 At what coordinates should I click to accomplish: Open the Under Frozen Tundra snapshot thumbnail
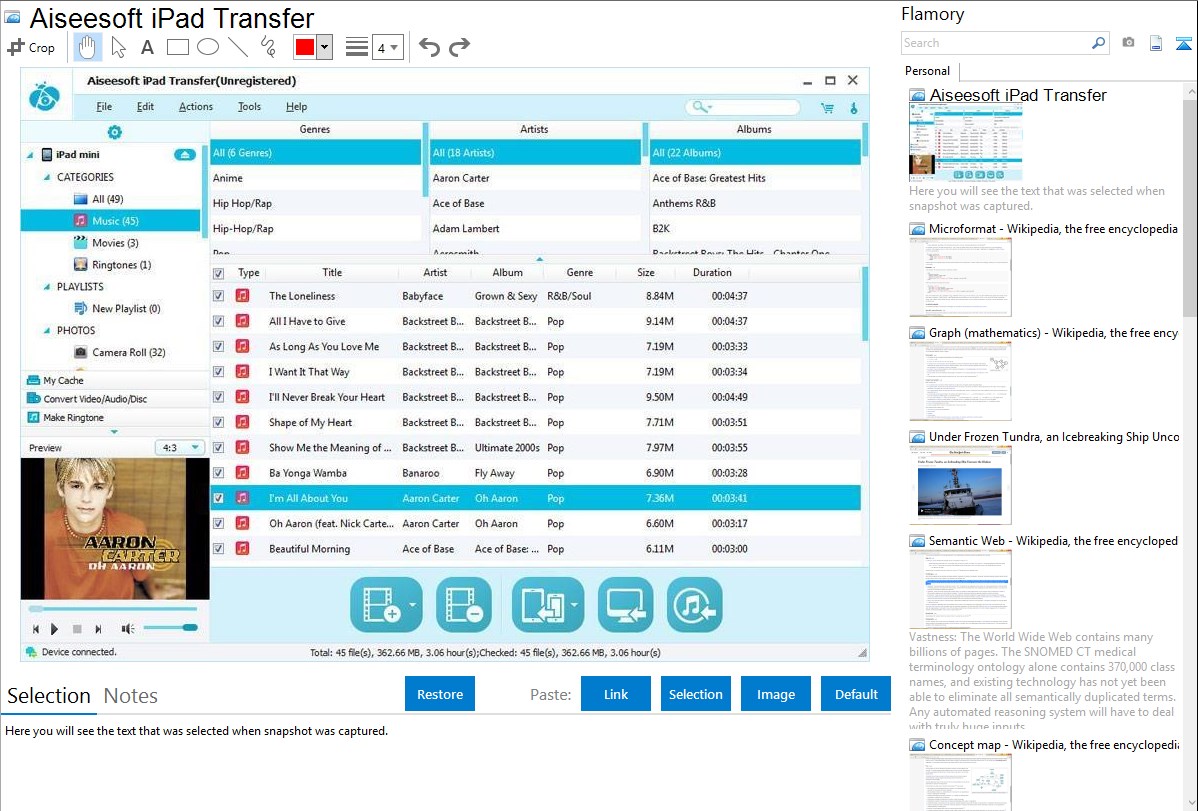(x=960, y=485)
